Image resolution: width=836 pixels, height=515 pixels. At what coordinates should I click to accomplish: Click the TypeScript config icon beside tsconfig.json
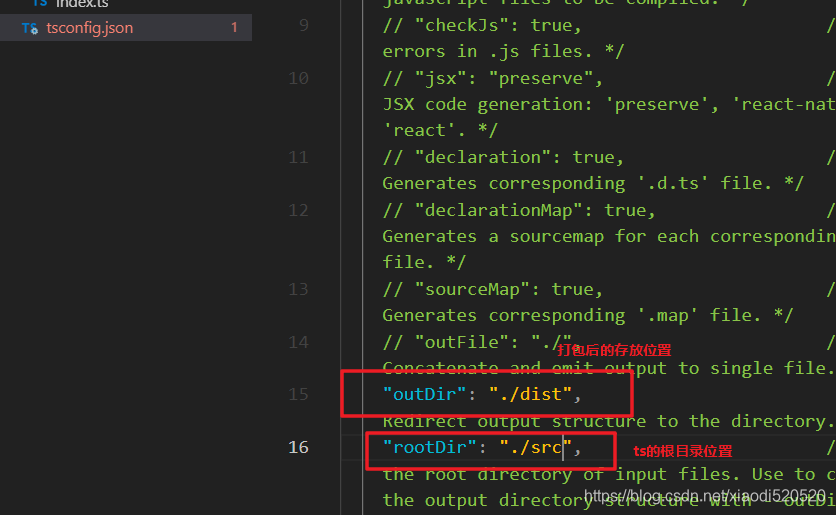(x=30, y=28)
